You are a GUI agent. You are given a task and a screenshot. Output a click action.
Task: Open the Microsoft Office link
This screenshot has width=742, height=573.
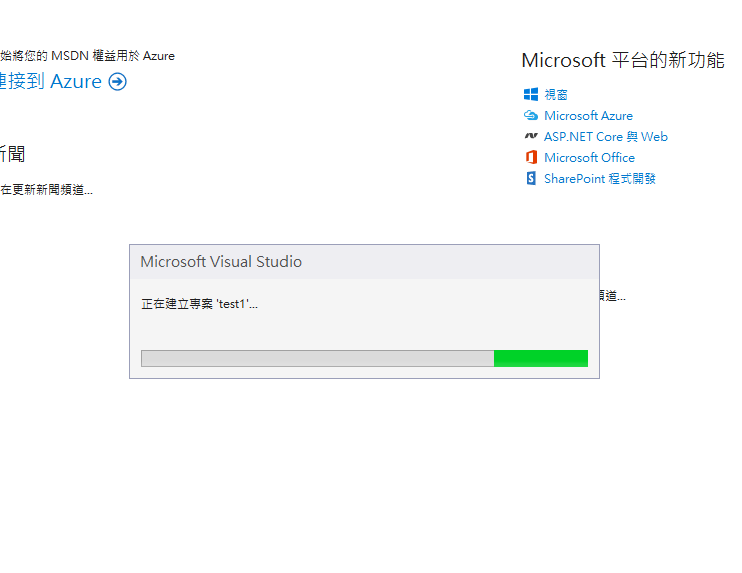[589, 158]
